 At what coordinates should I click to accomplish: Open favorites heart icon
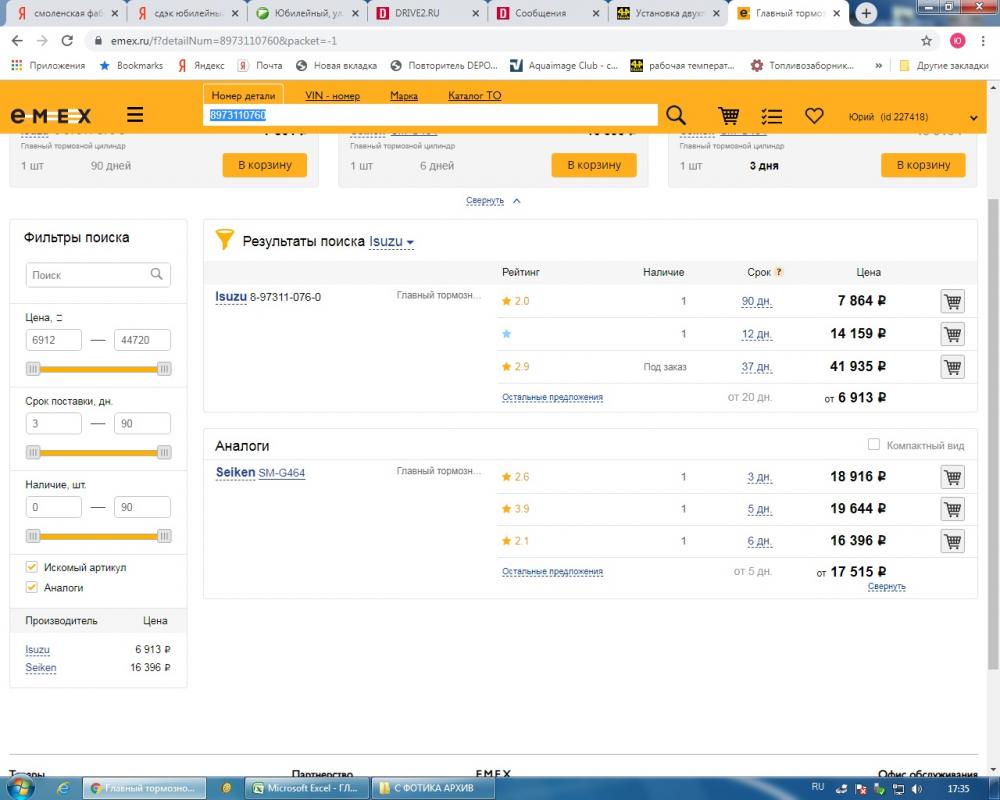click(x=814, y=116)
